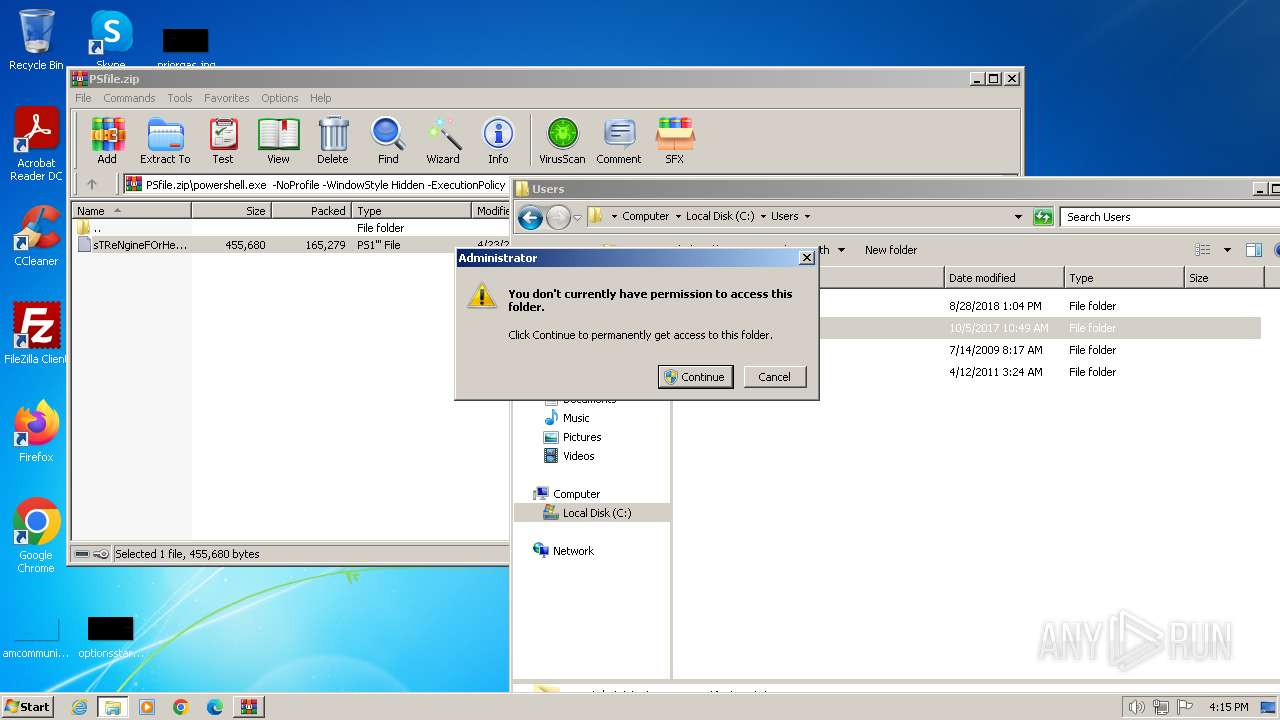Screen dimensions: 1280x720
Task: Sort WinRAR list by Packed column
Action: [x=311, y=210]
